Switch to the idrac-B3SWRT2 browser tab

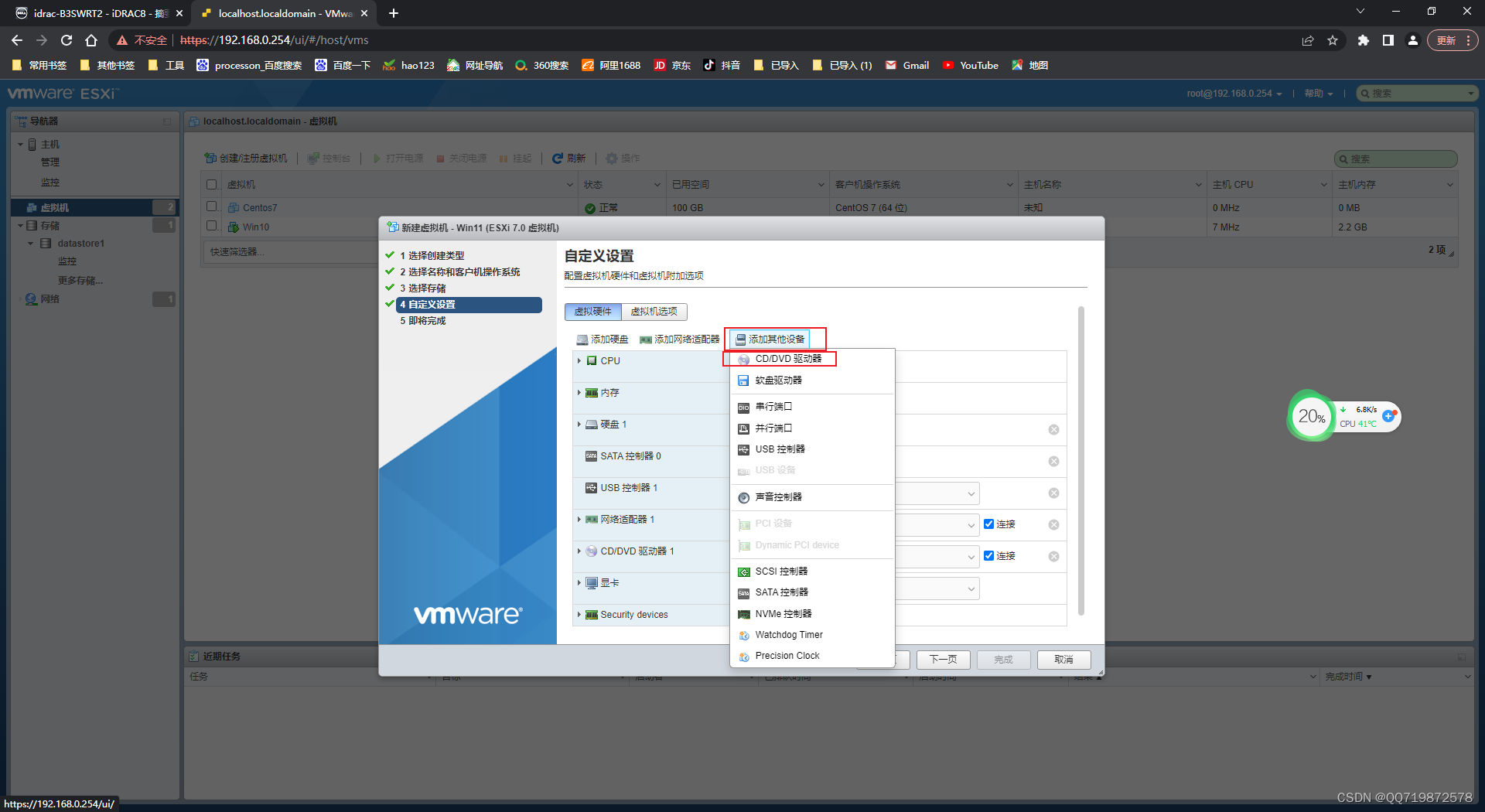(x=99, y=13)
